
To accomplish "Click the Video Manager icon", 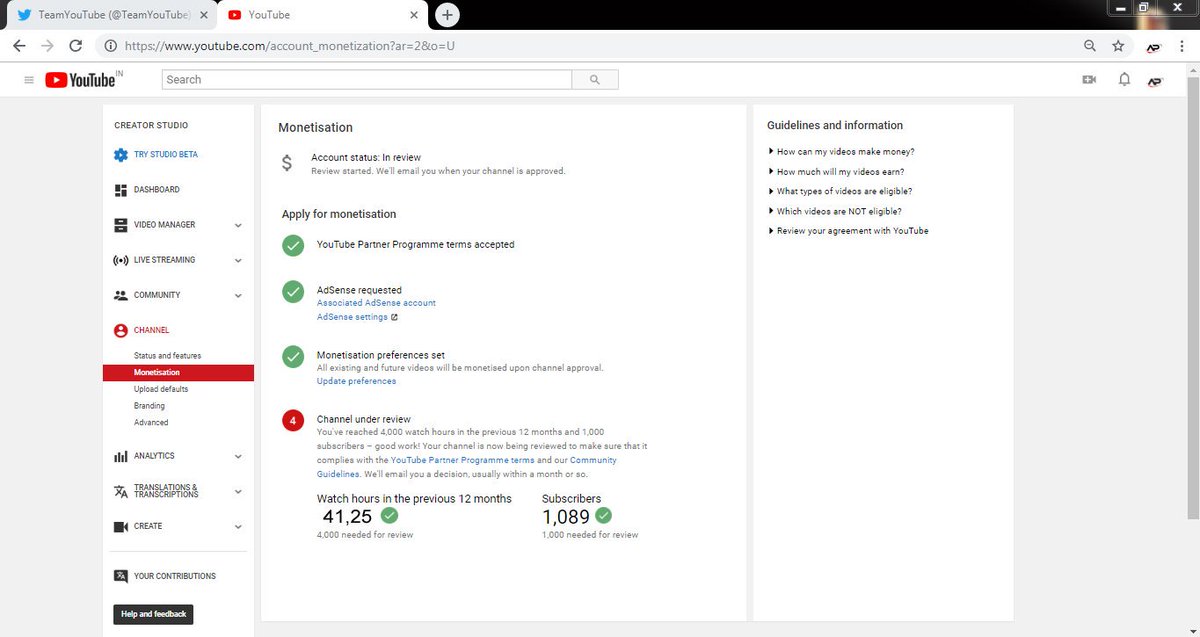I will coord(121,225).
